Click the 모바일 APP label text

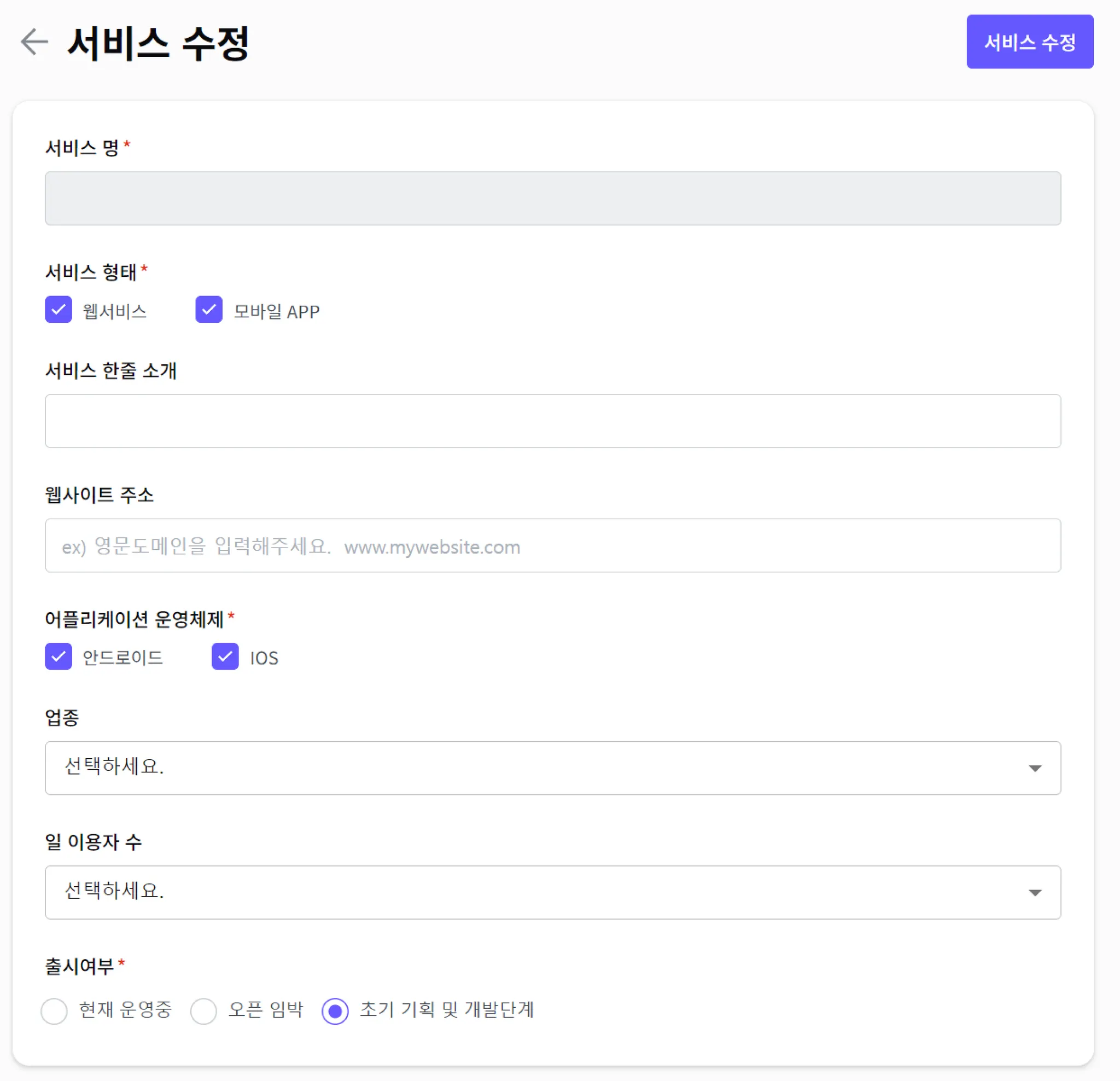click(x=277, y=311)
